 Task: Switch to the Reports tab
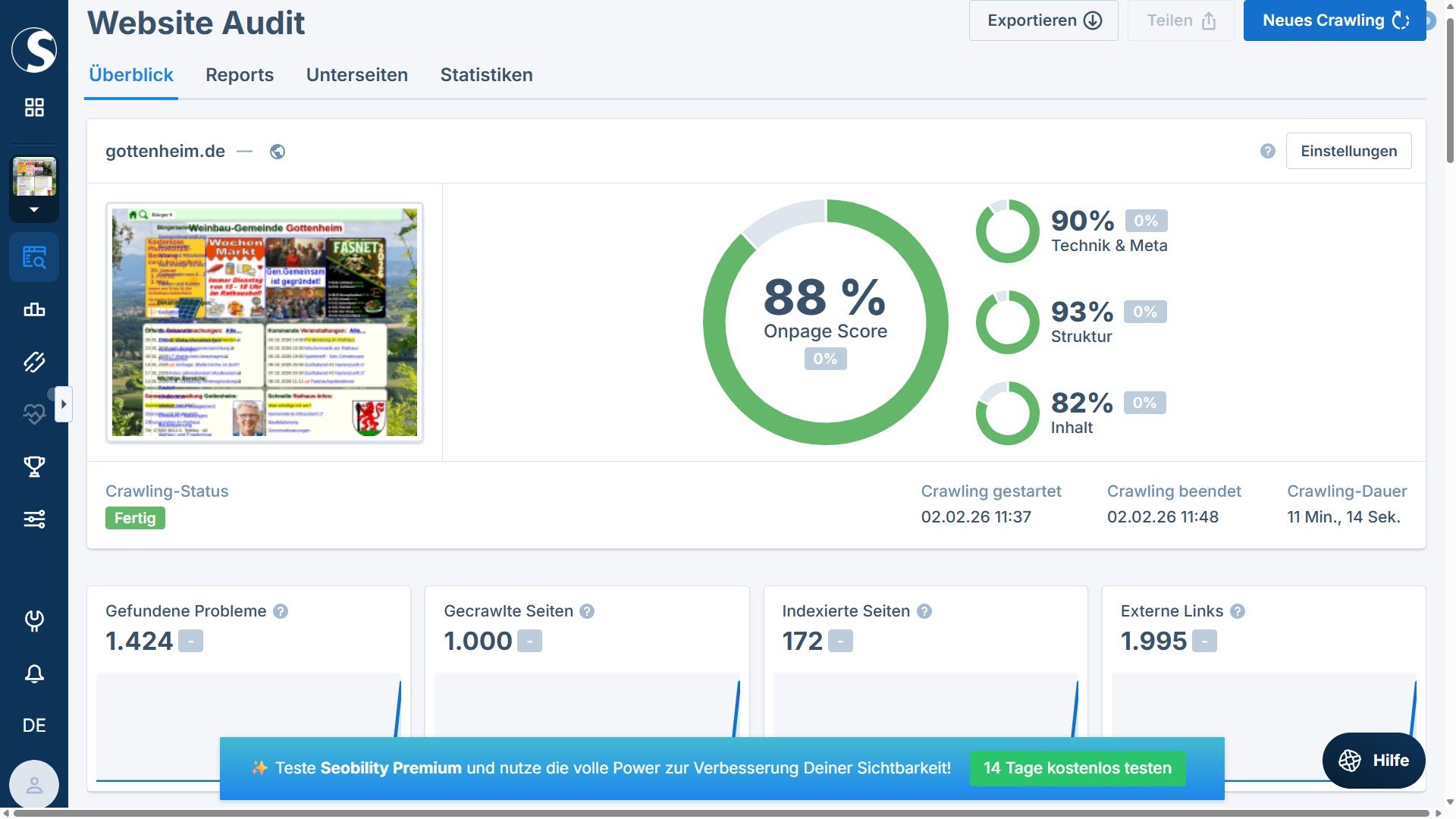(x=240, y=75)
